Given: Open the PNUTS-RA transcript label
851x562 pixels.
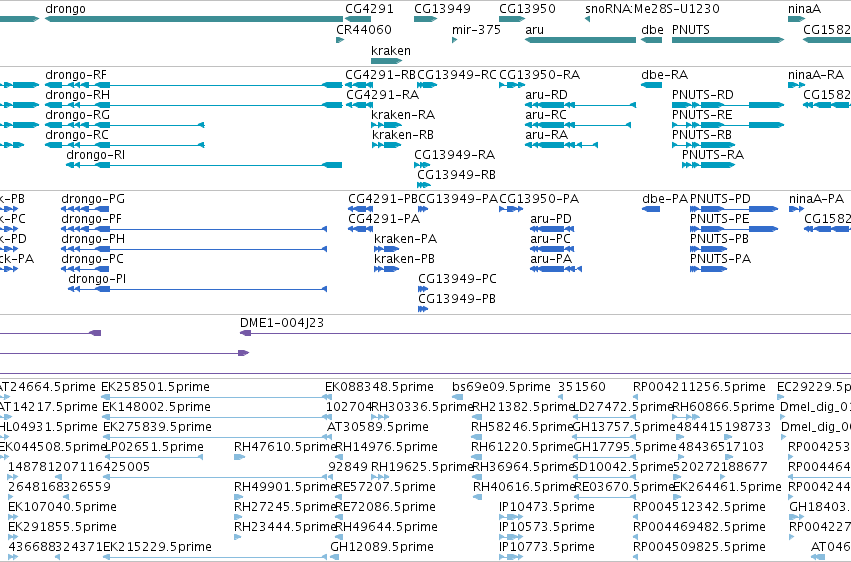Looking at the screenshot, I should click(713, 155).
